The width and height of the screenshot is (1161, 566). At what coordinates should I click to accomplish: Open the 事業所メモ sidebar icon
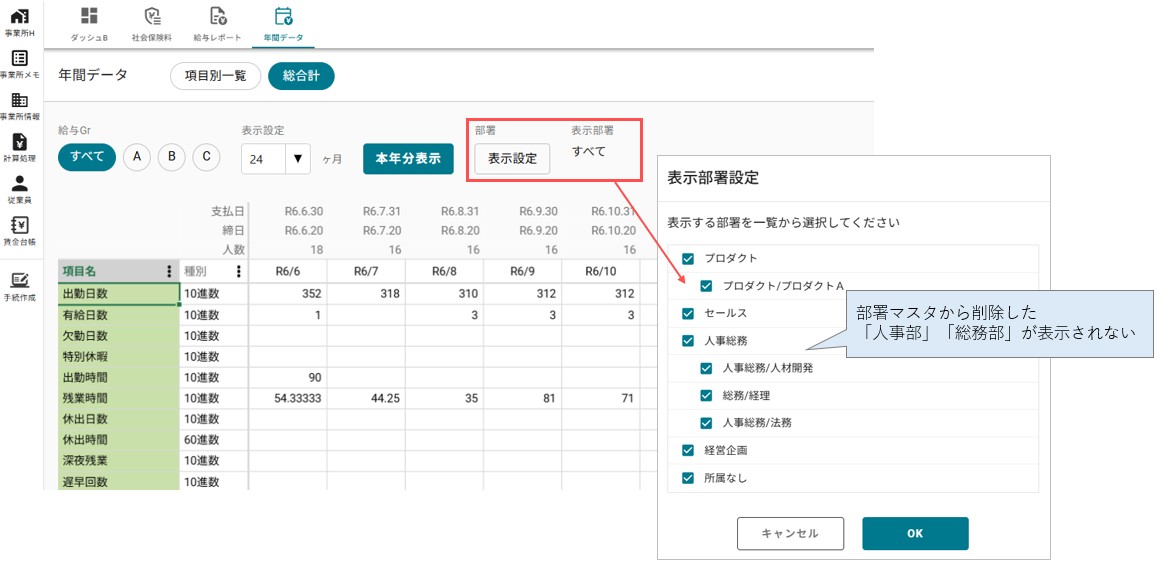point(20,59)
